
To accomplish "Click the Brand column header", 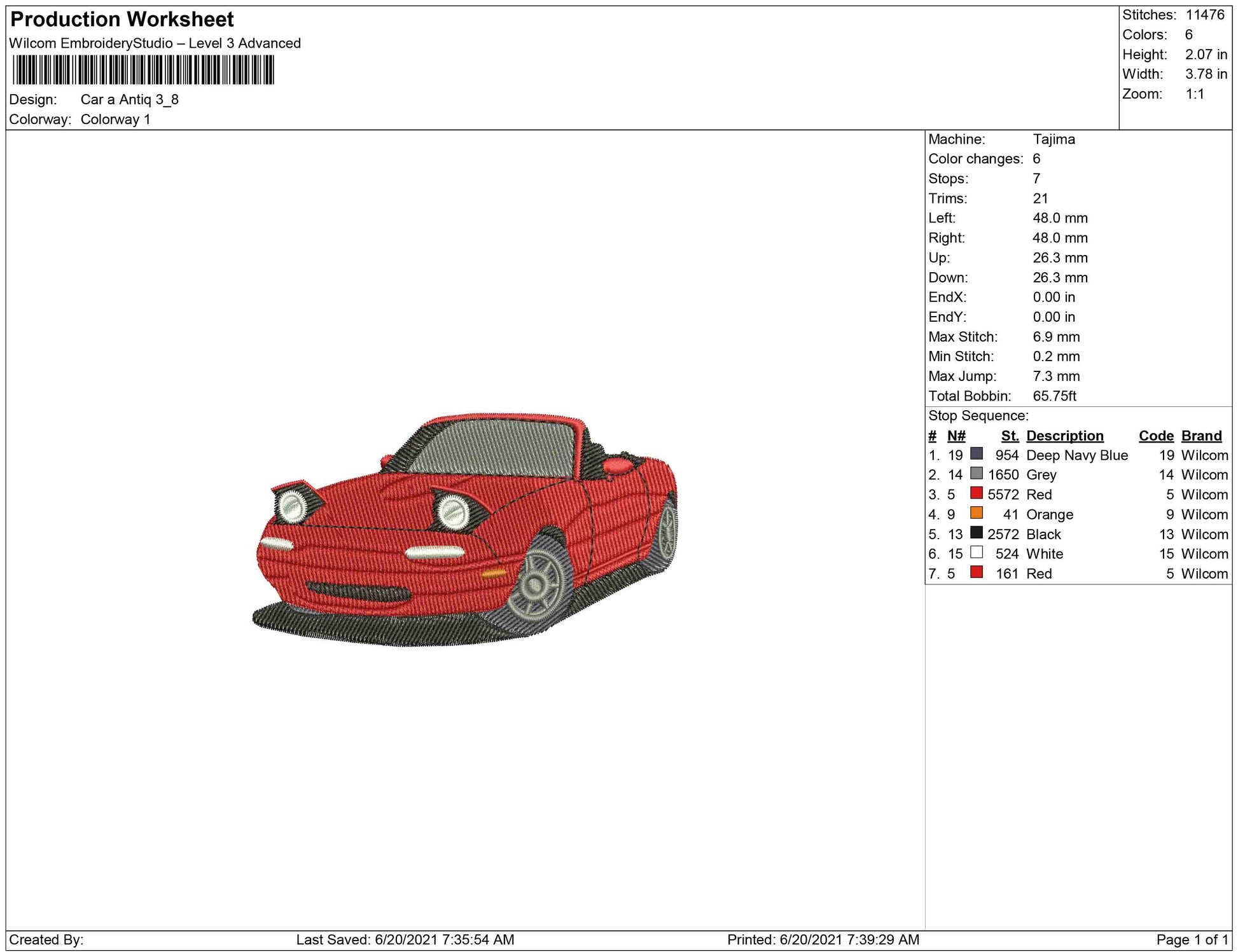I will tap(1201, 436).
